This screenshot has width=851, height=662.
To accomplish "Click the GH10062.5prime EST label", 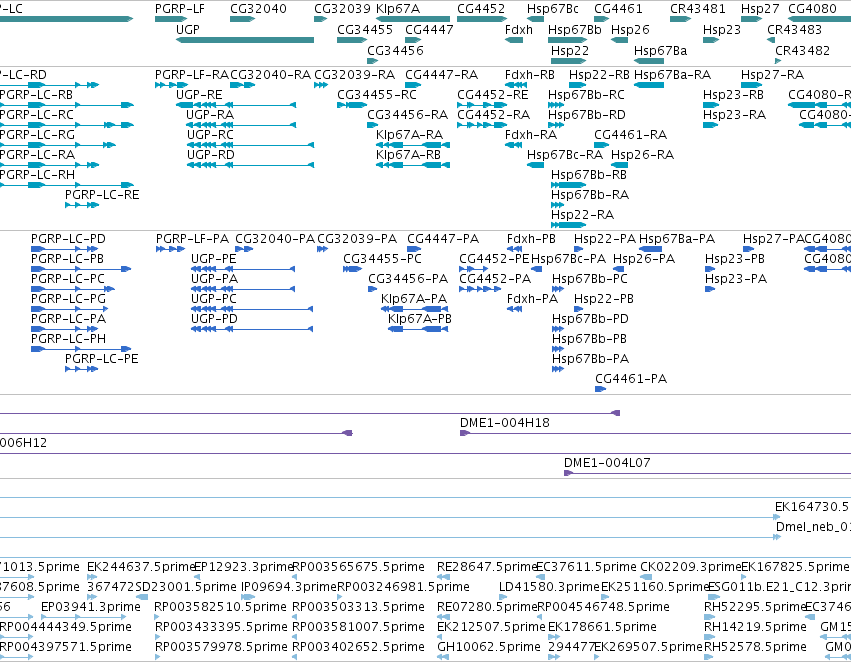I will click(x=488, y=647).
